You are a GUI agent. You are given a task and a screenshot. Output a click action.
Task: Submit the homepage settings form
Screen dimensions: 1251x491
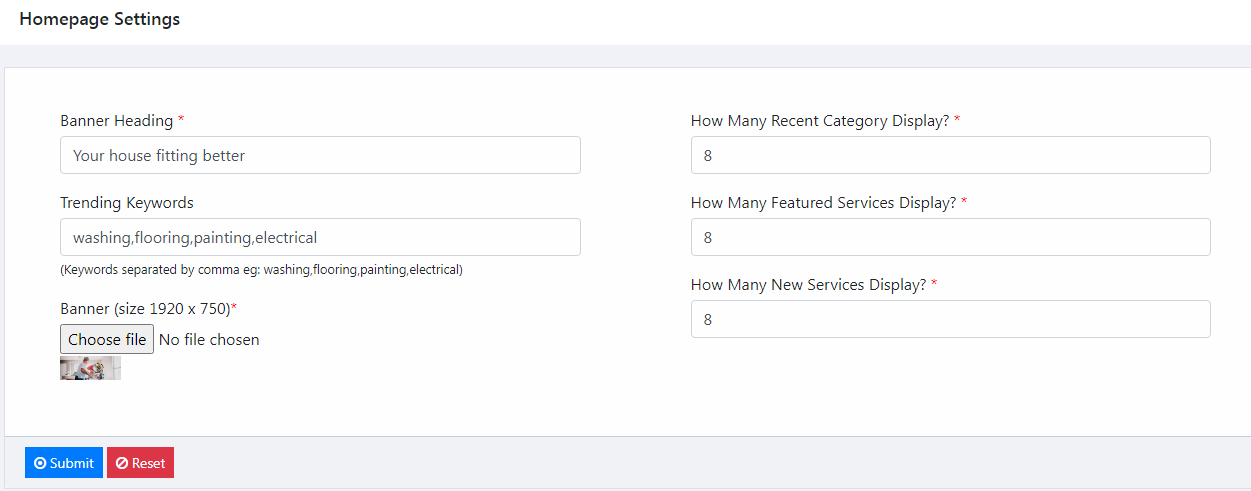[x=64, y=463]
